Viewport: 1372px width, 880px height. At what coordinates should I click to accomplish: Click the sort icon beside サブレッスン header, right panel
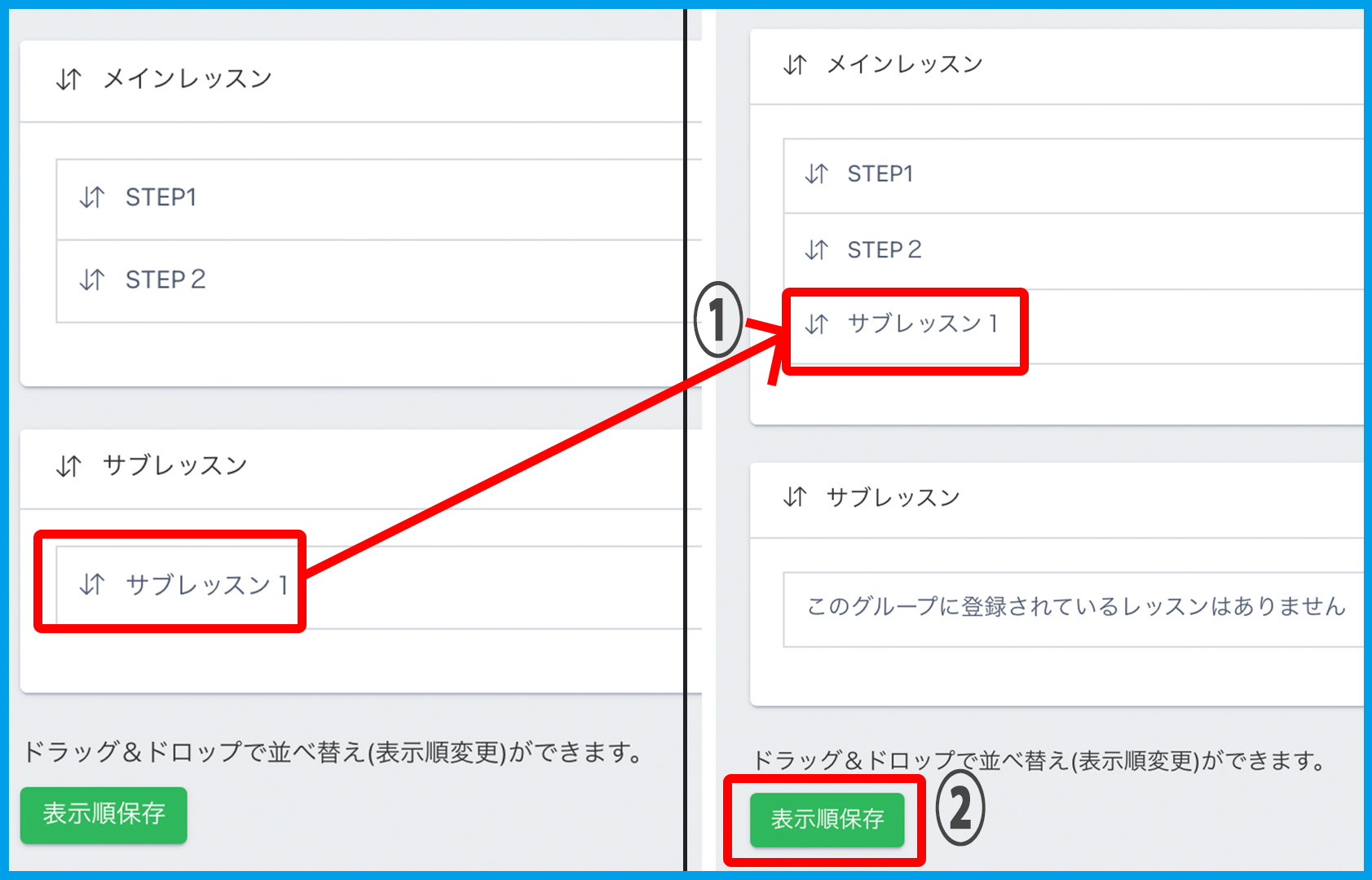pyautogui.click(x=795, y=497)
